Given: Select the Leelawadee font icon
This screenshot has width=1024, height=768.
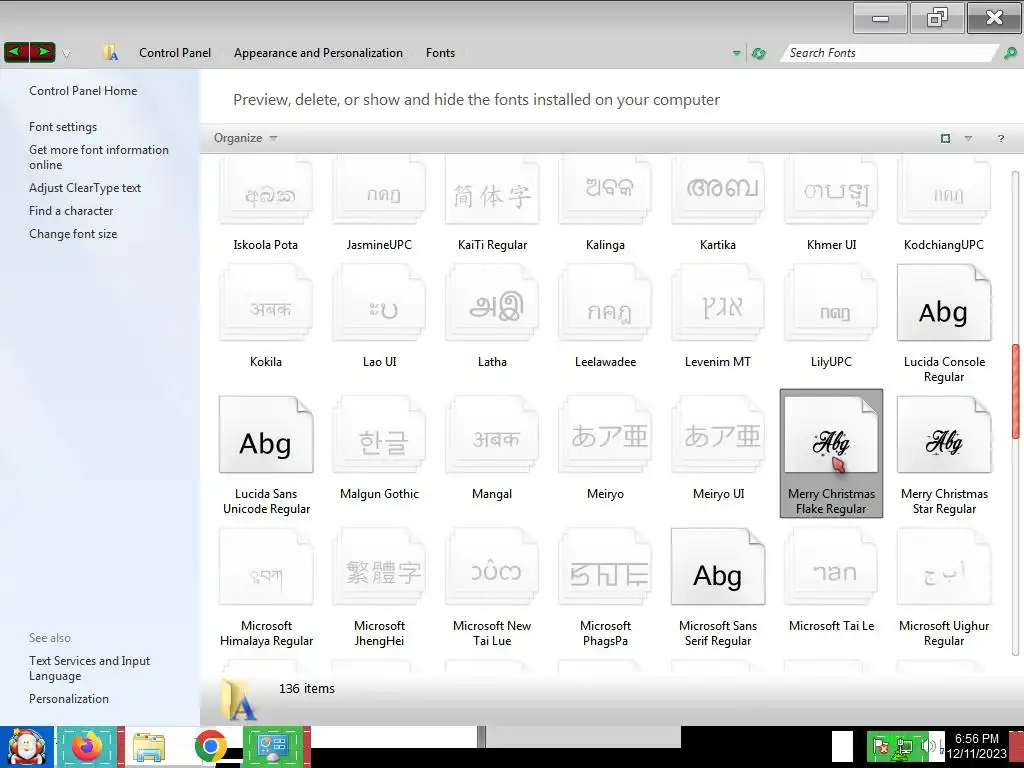Looking at the screenshot, I should [605, 303].
